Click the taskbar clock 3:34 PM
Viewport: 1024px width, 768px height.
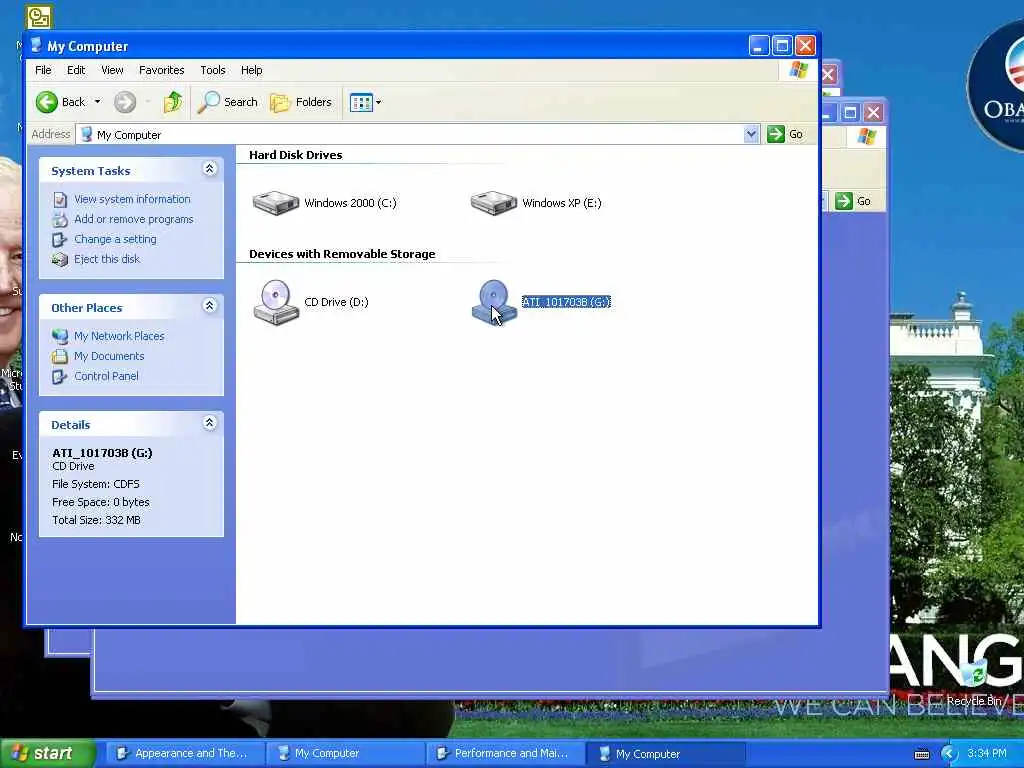coord(987,754)
